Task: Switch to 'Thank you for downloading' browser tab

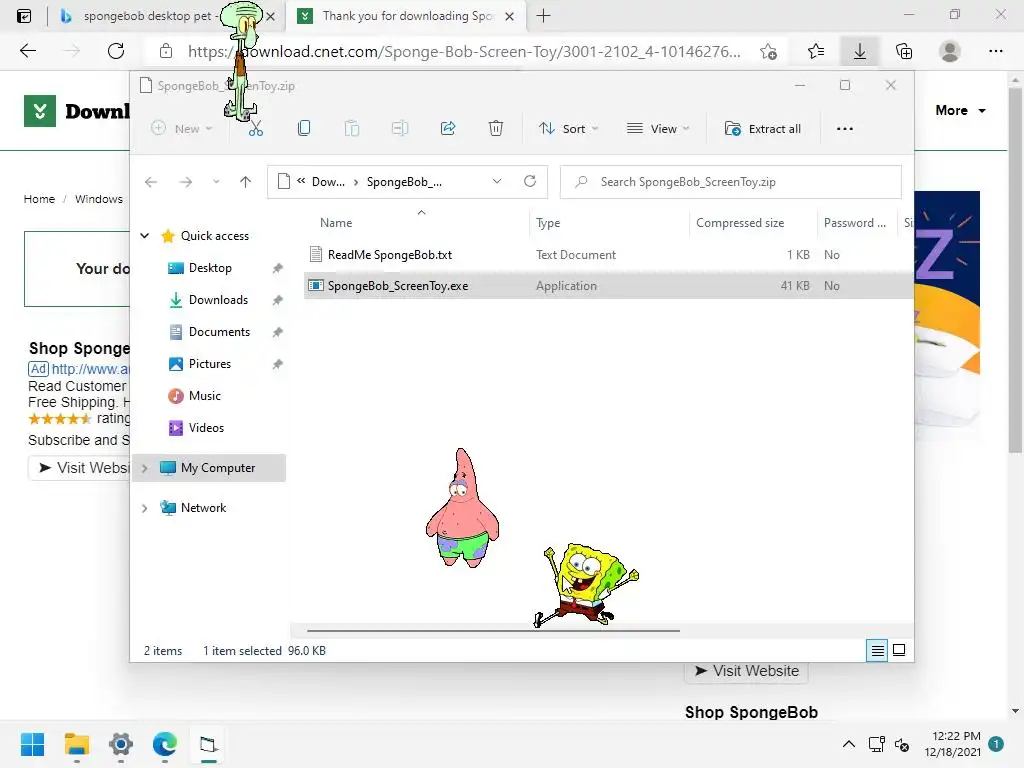Action: [407, 16]
